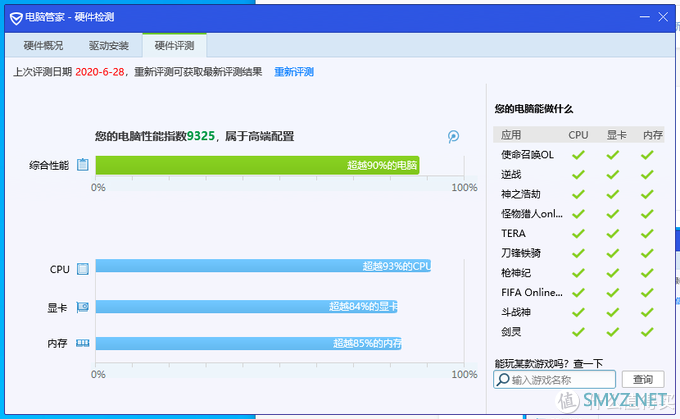
Task: Click the performance index value 9325
Action: click(201, 136)
